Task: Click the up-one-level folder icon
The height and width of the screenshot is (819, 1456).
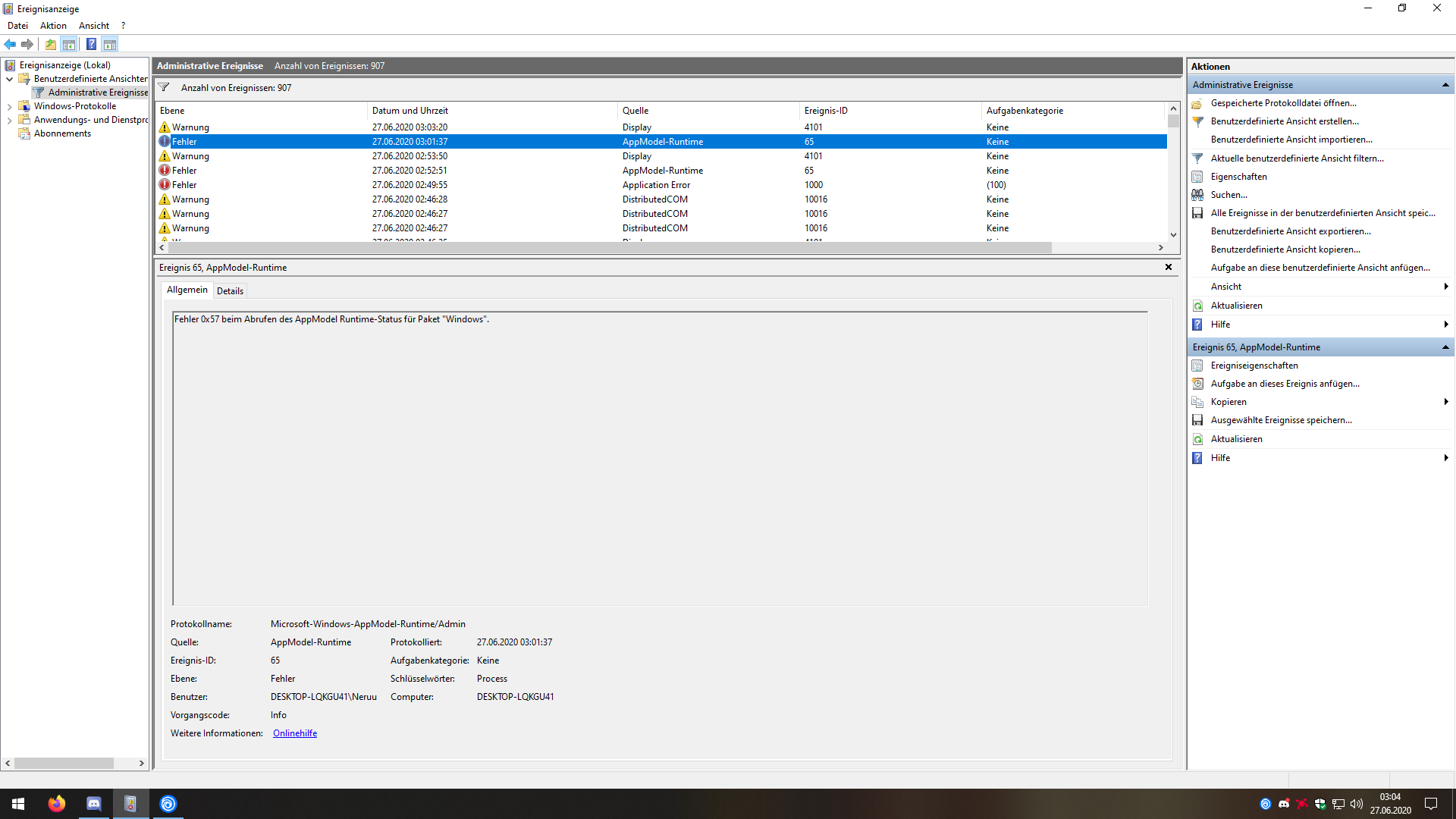Action: [51, 44]
